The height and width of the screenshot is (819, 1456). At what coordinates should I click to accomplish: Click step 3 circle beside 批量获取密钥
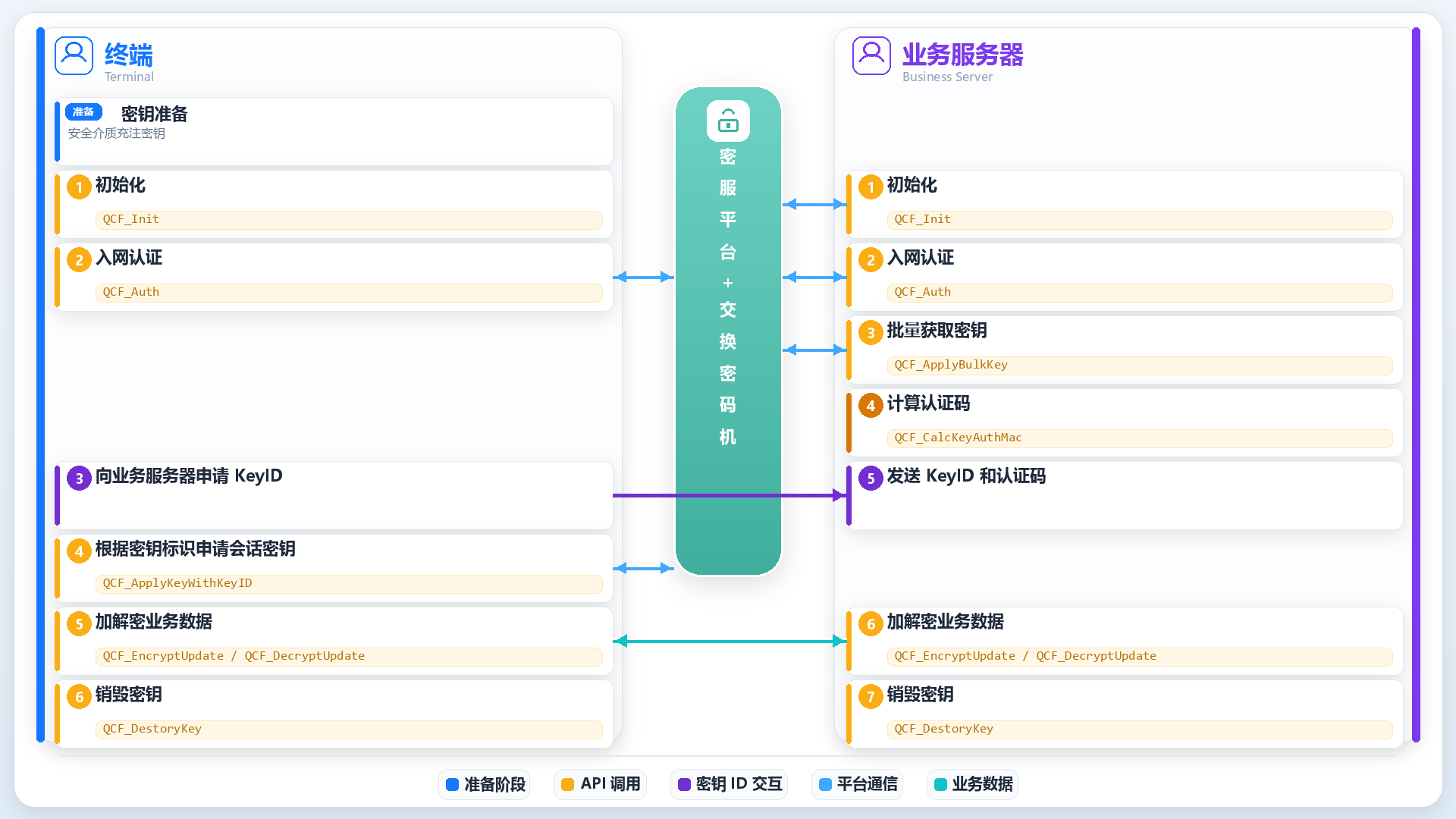click(871, 332)
